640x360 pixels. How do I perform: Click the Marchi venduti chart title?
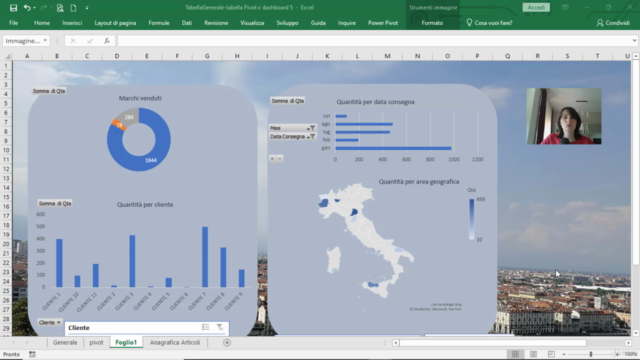pyautogui.click(x=140, y=98)
